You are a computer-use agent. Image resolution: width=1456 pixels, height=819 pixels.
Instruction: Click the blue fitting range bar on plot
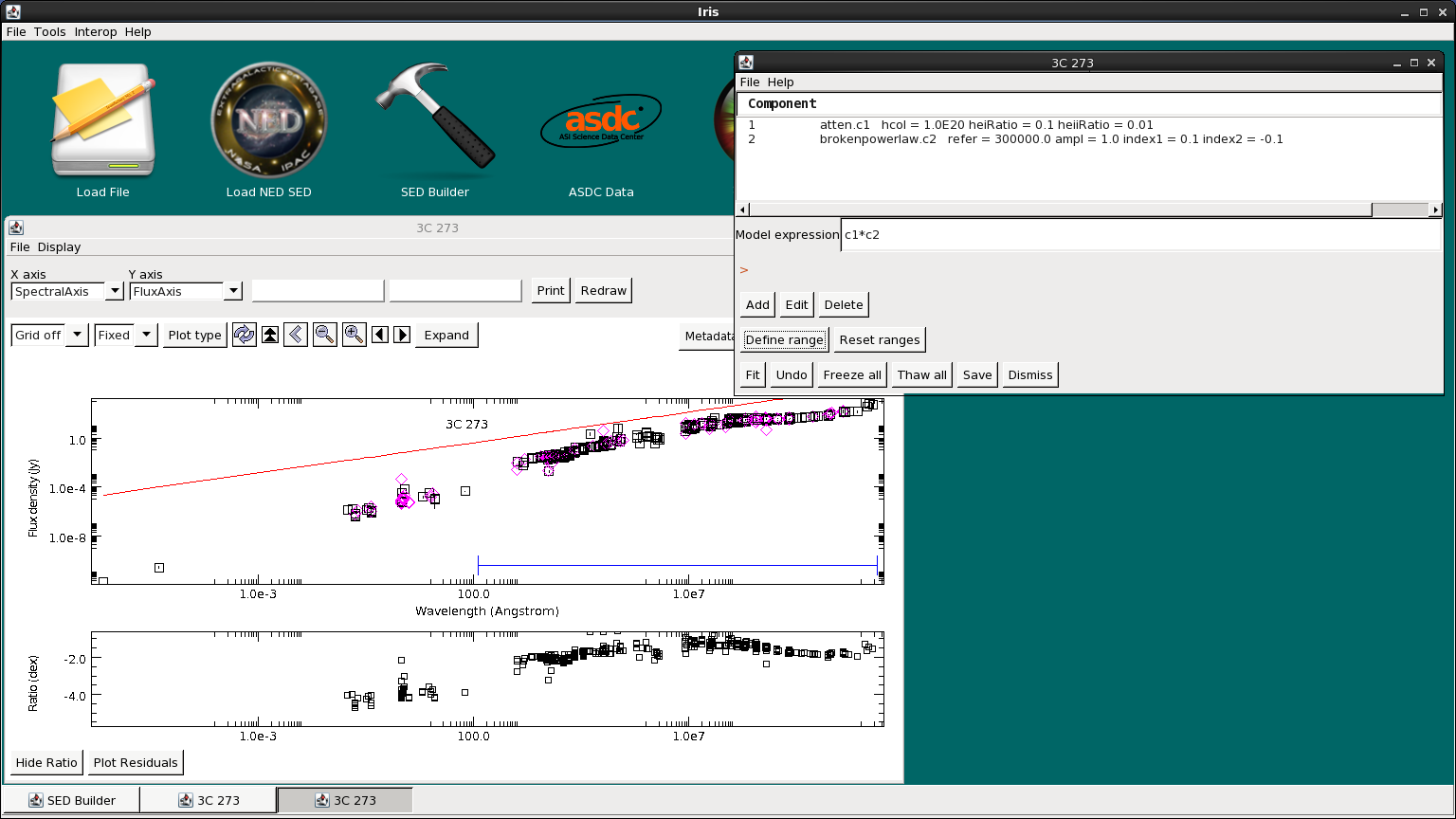click(x=678, y=566)
